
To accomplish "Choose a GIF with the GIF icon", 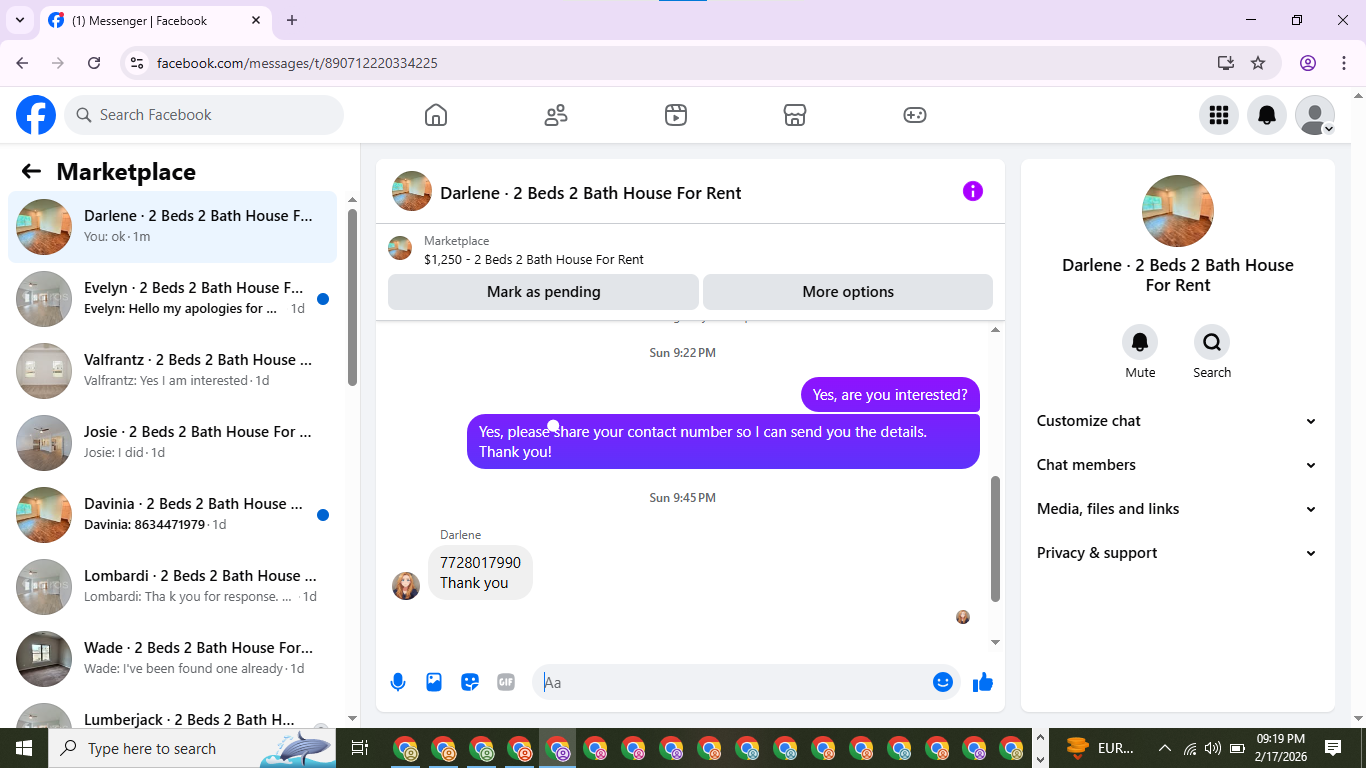I will 506,682.
